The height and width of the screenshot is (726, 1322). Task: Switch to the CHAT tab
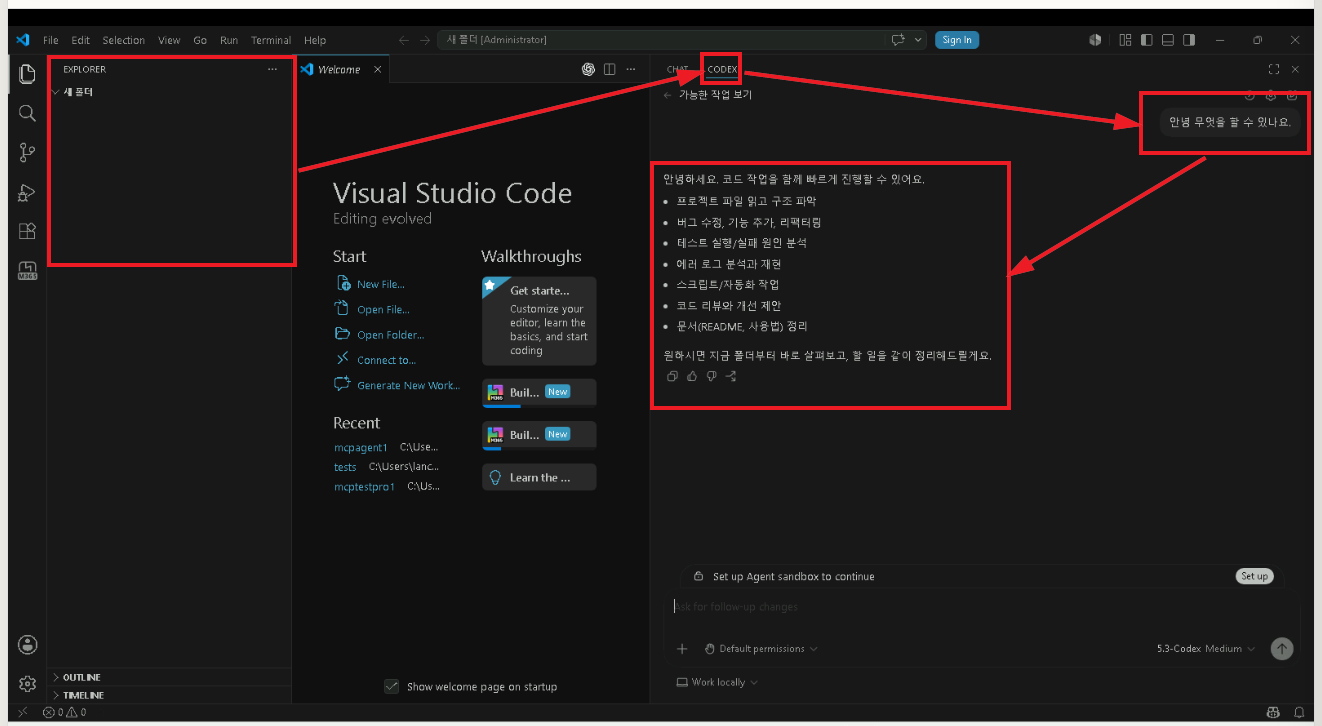677,70
